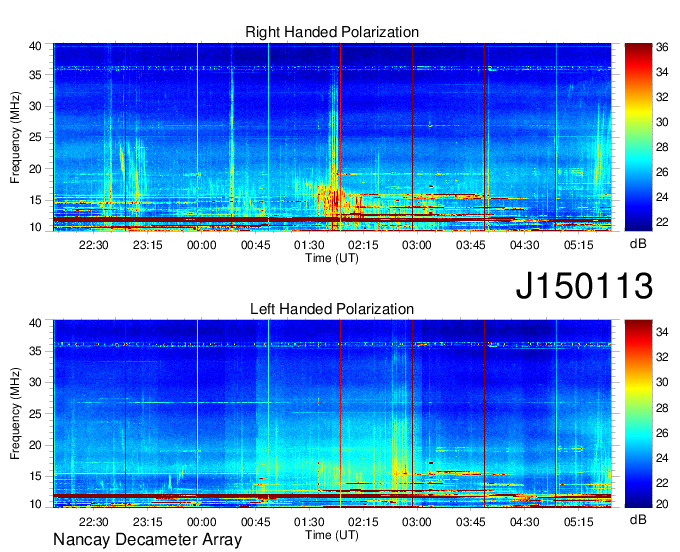
Task: Click the "Nancay Decameter Array" caption
Action: tap(147, 540)
